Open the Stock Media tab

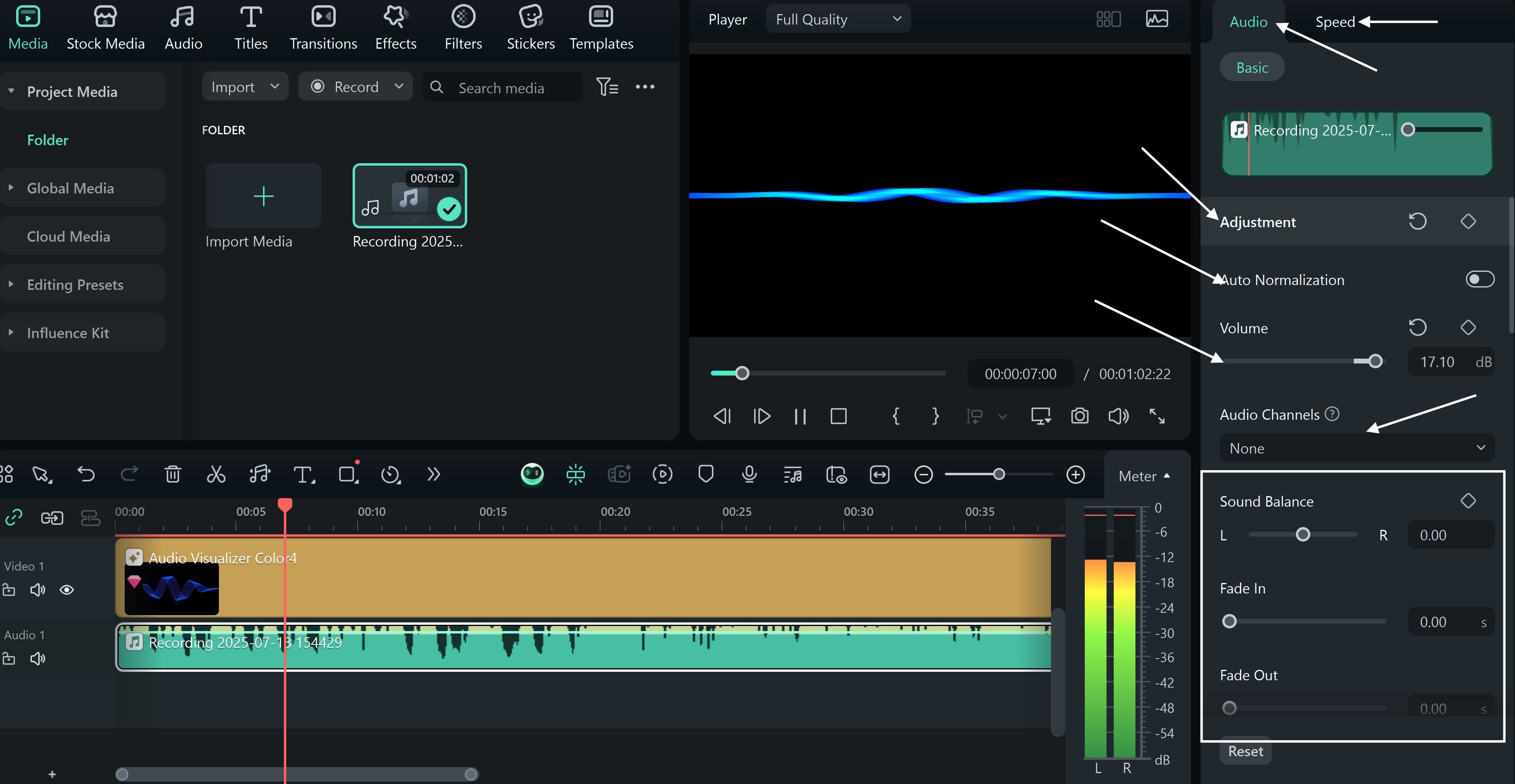click(105, 28)
